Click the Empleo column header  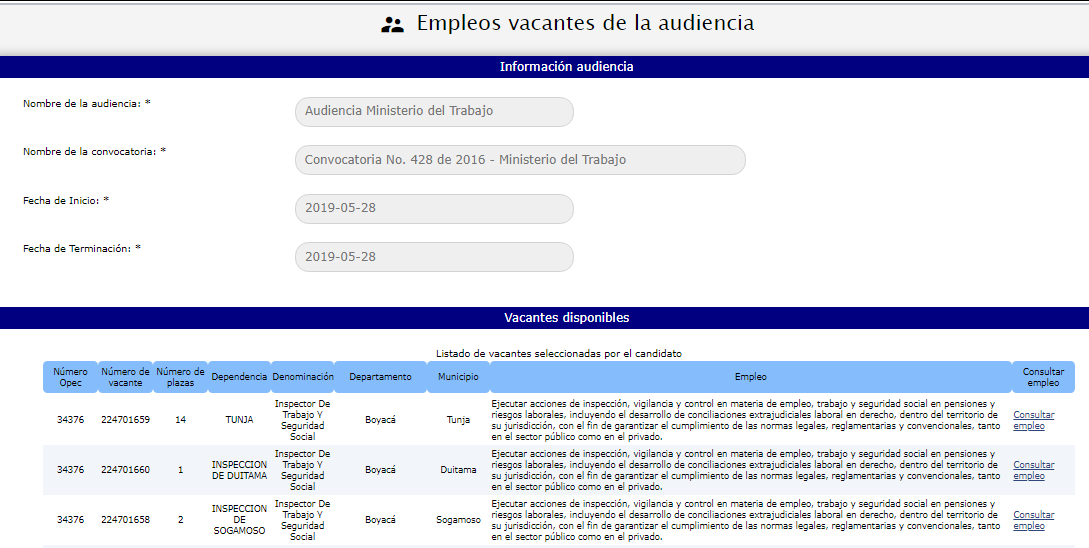click(750, 377)
